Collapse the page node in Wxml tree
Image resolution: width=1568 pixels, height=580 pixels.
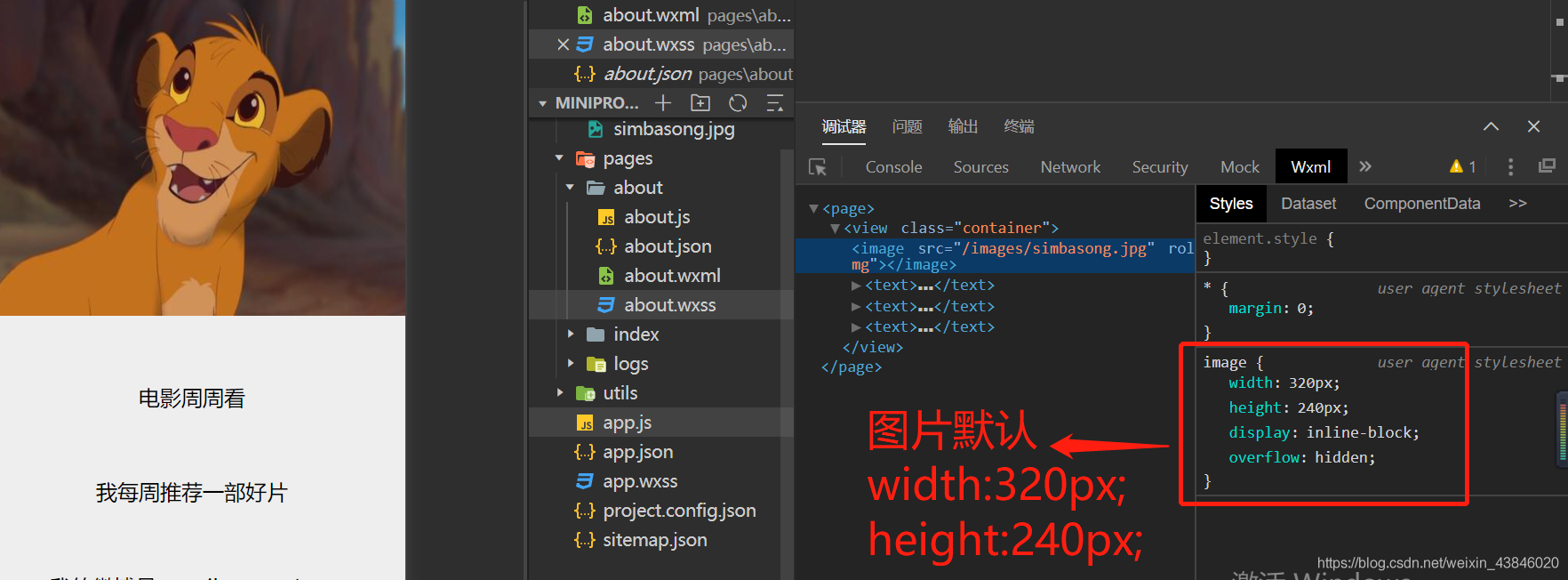[x=813, y=208]
